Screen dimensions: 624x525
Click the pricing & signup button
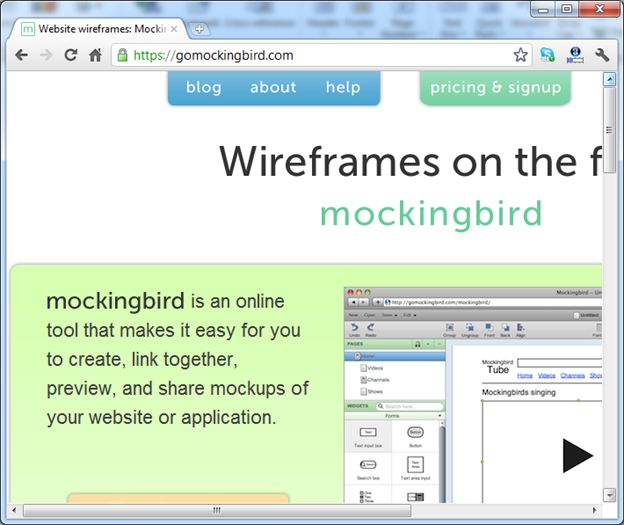click(x=495, y=88)
